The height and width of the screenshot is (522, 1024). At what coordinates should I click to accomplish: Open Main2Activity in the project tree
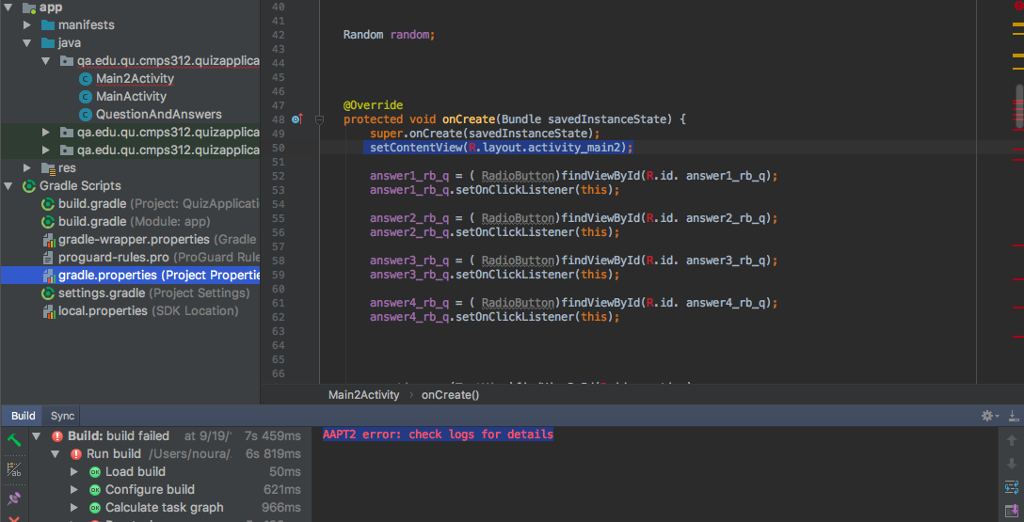click(135, 79)
